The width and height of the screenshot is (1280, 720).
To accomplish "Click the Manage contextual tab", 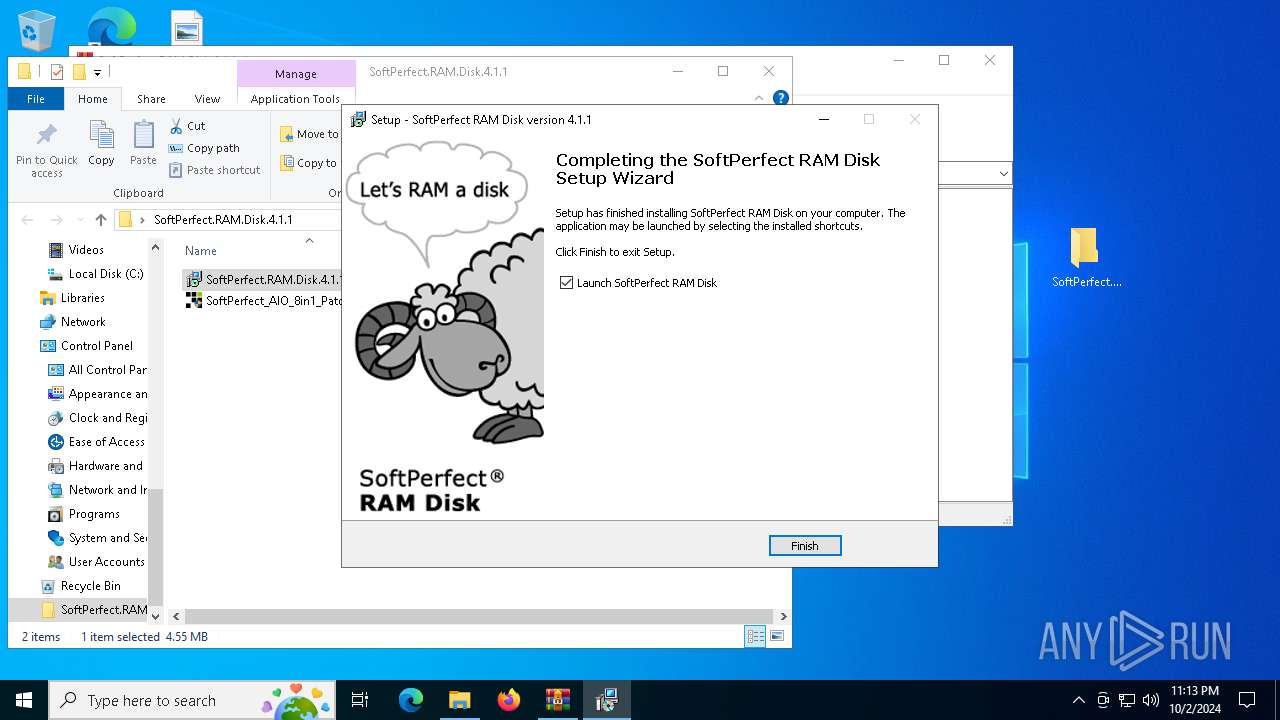I will [x=296, y=74].
